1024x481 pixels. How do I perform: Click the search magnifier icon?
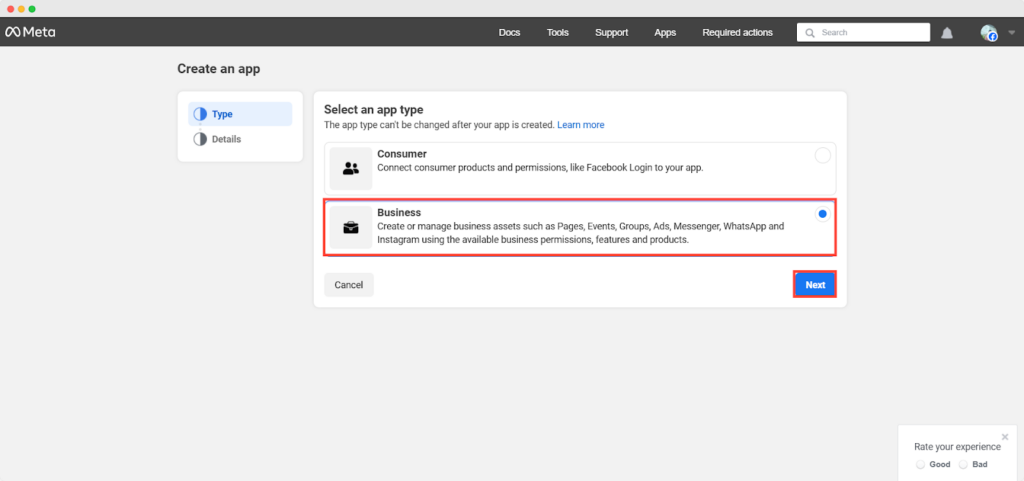pyautogui.click(x=810, y=33)
